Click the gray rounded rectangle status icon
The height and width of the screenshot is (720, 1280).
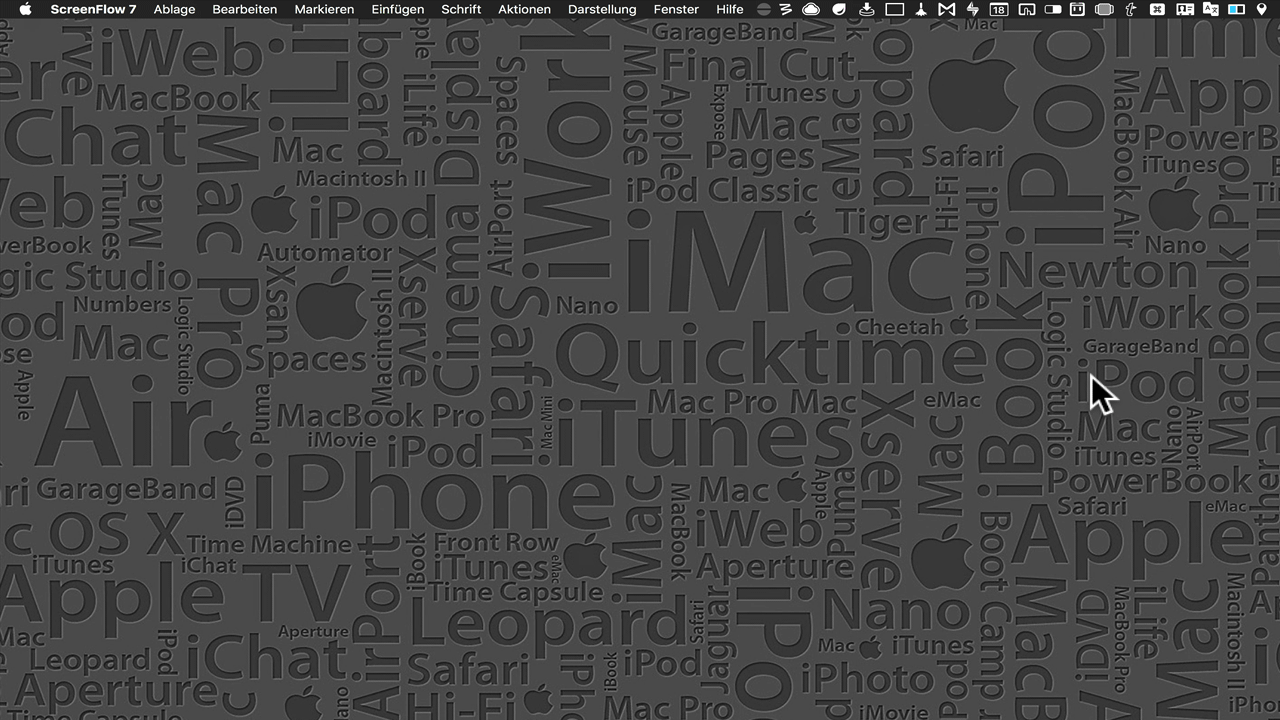click(x=1104, y=9)
